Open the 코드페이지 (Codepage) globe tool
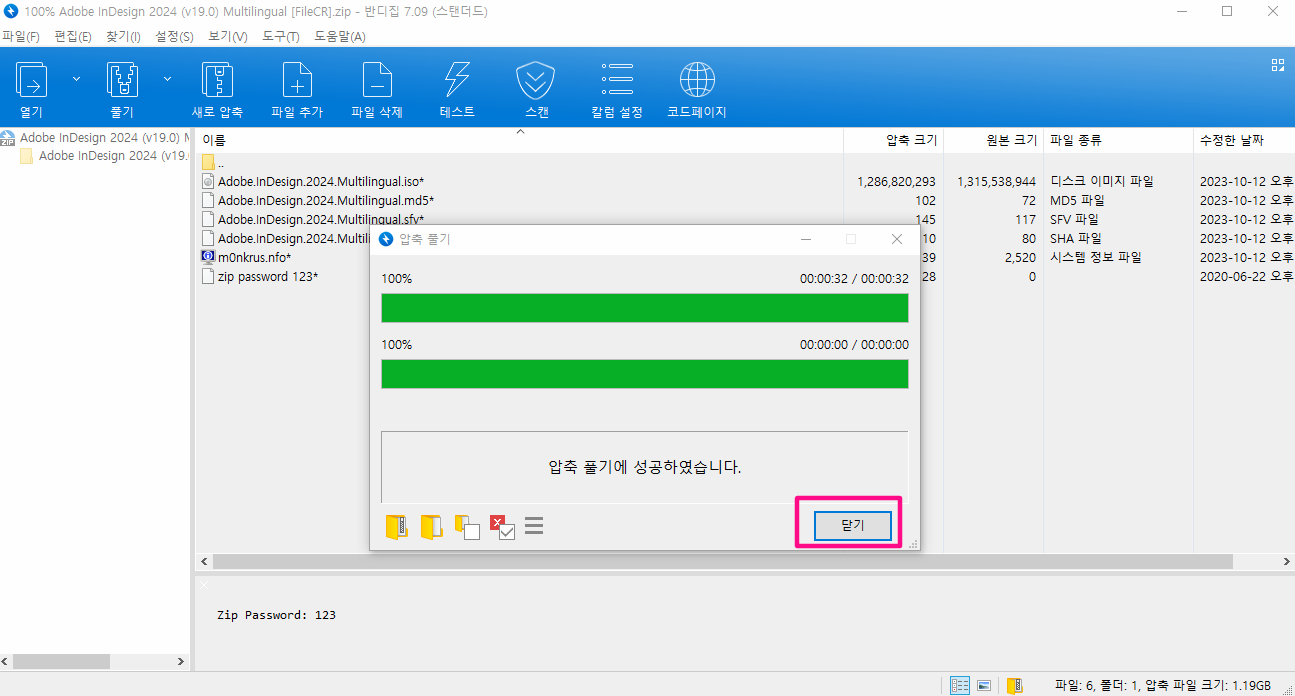The width and height of the screenshot is (1295, 696). pyautogui.click(x=697, y=79)
